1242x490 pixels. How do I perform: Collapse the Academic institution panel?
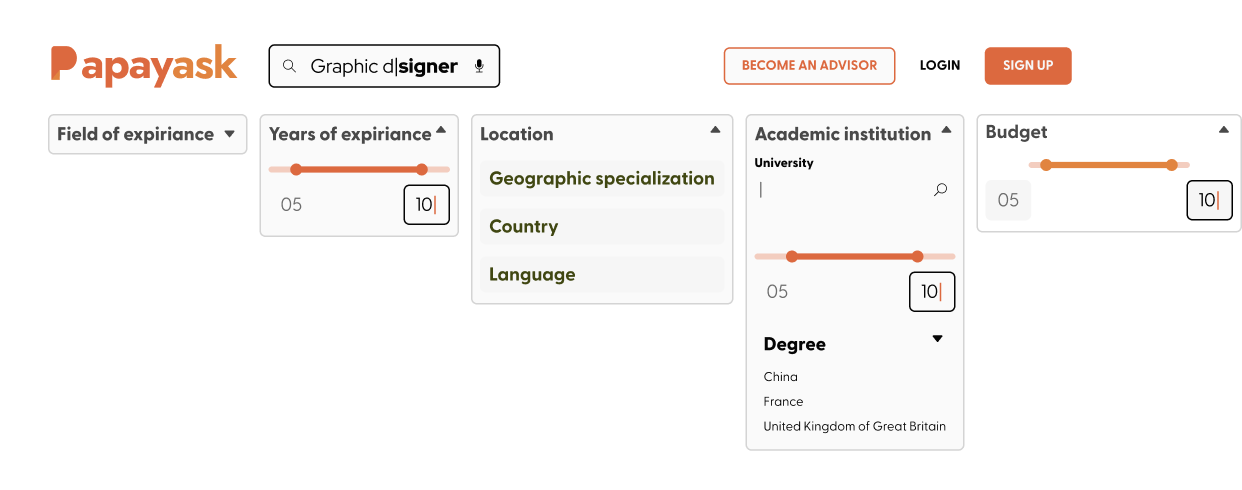coord(946,129)
